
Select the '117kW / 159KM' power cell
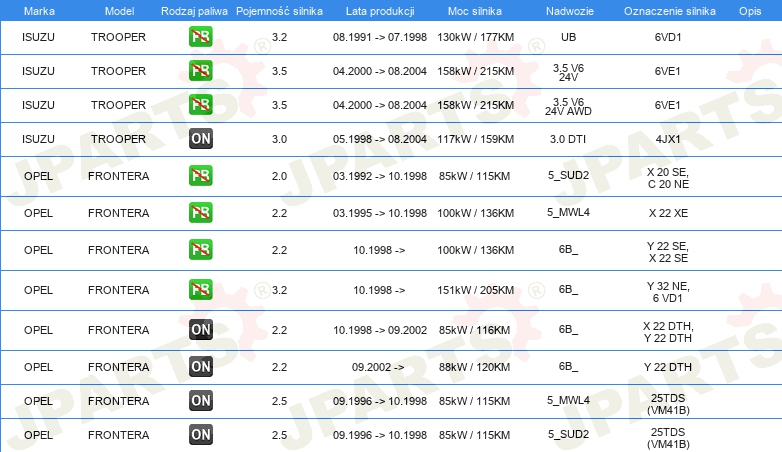(x=475, y=139)
